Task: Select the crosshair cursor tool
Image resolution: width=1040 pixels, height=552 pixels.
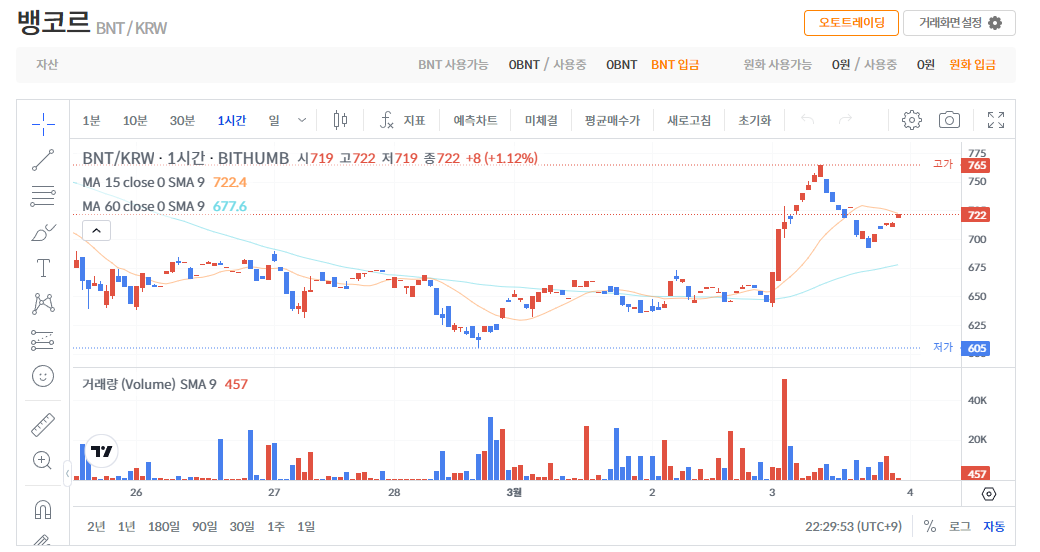Action: coord(43,123)
